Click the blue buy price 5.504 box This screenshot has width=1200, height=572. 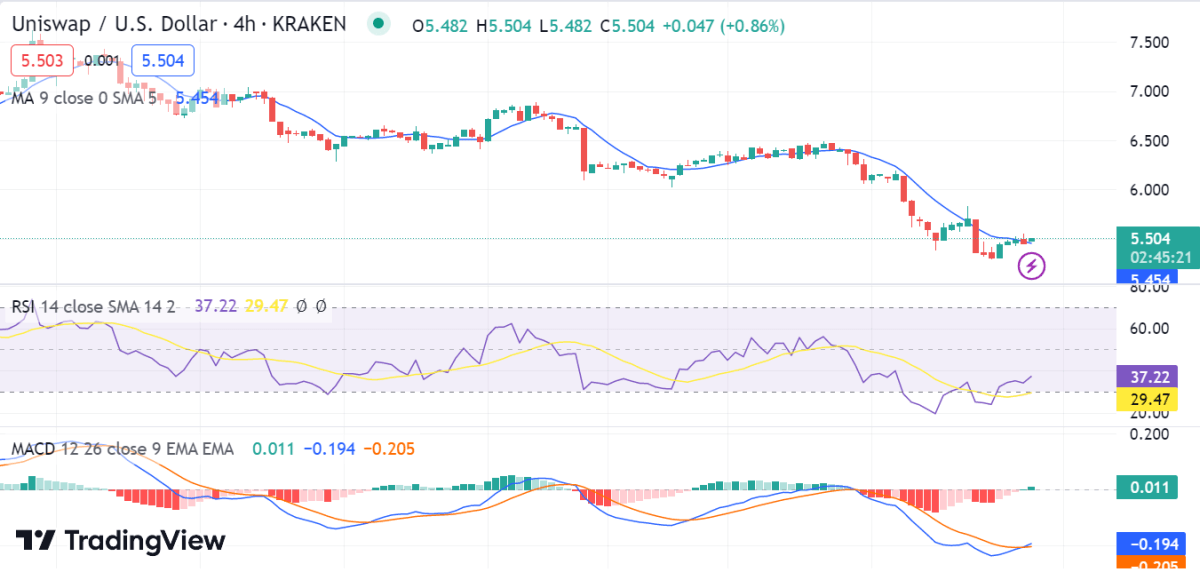(x=163, y=61)
